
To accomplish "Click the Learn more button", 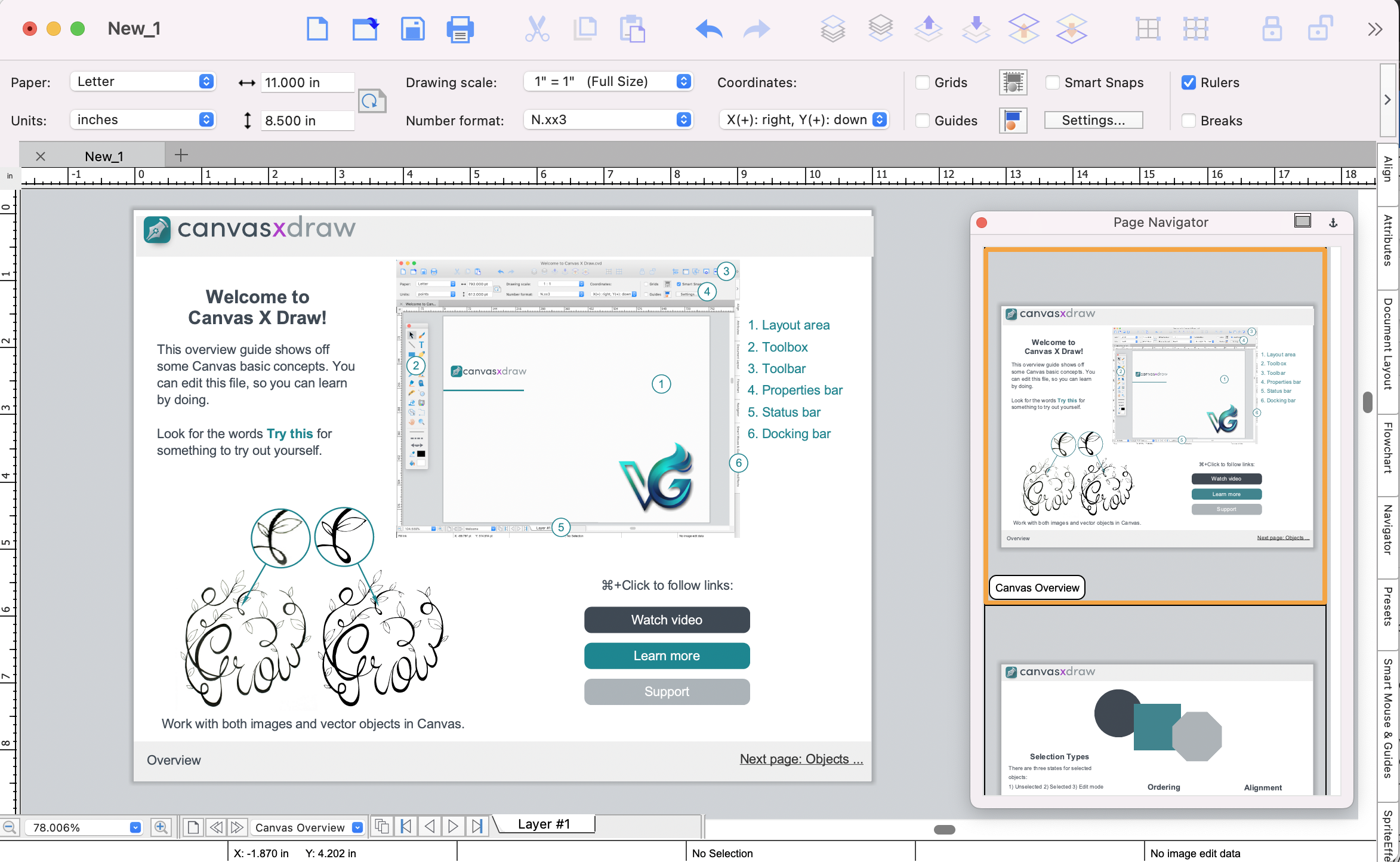I will (x=667, y=655).
